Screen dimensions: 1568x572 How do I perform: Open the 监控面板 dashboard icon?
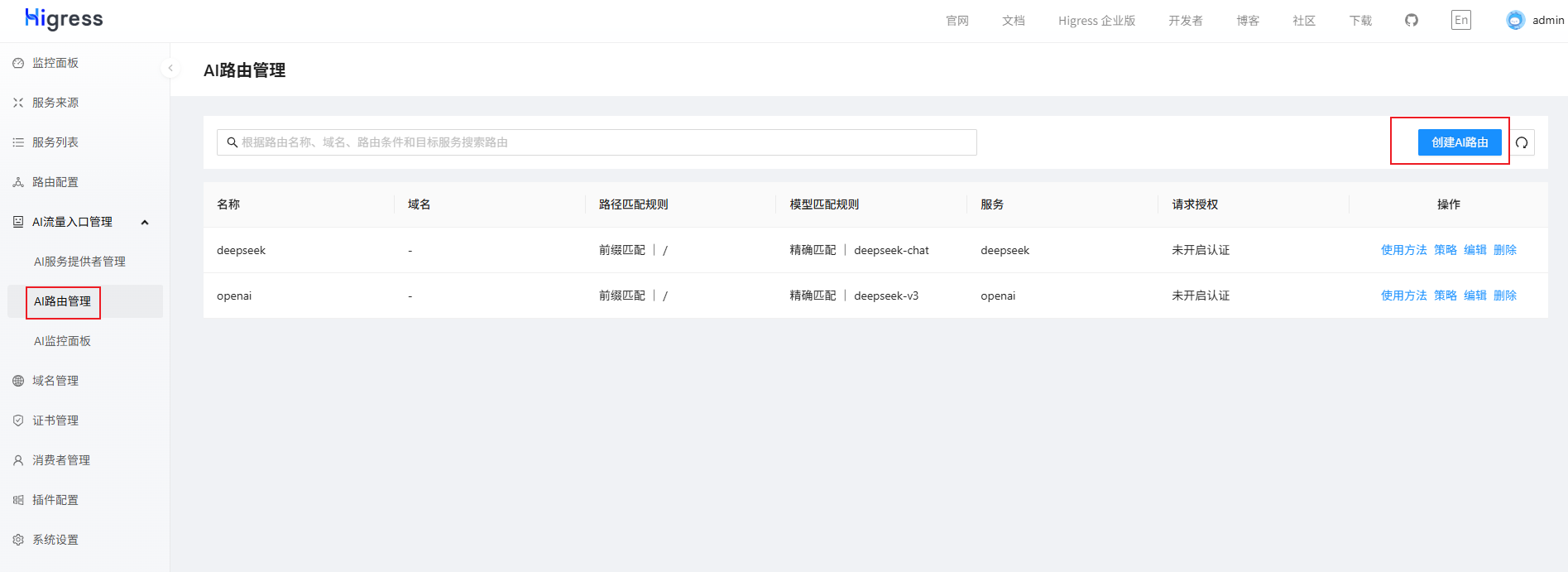[x=18, y=63]
